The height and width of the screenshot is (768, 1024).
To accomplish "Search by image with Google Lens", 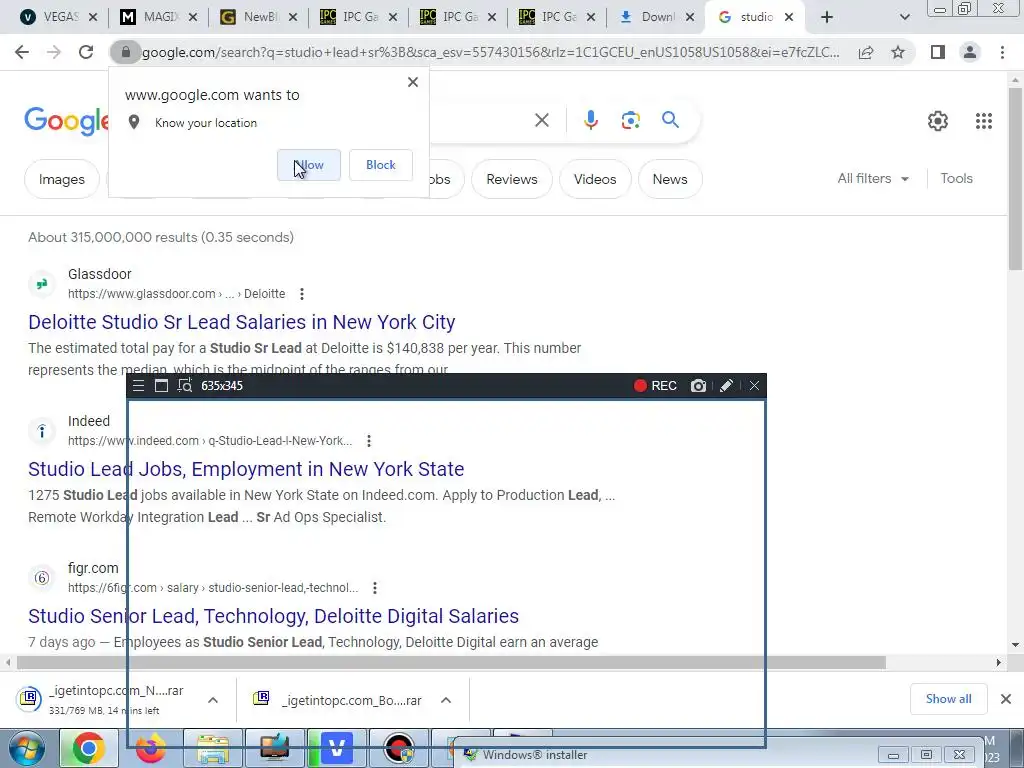I will coord(630,120).
